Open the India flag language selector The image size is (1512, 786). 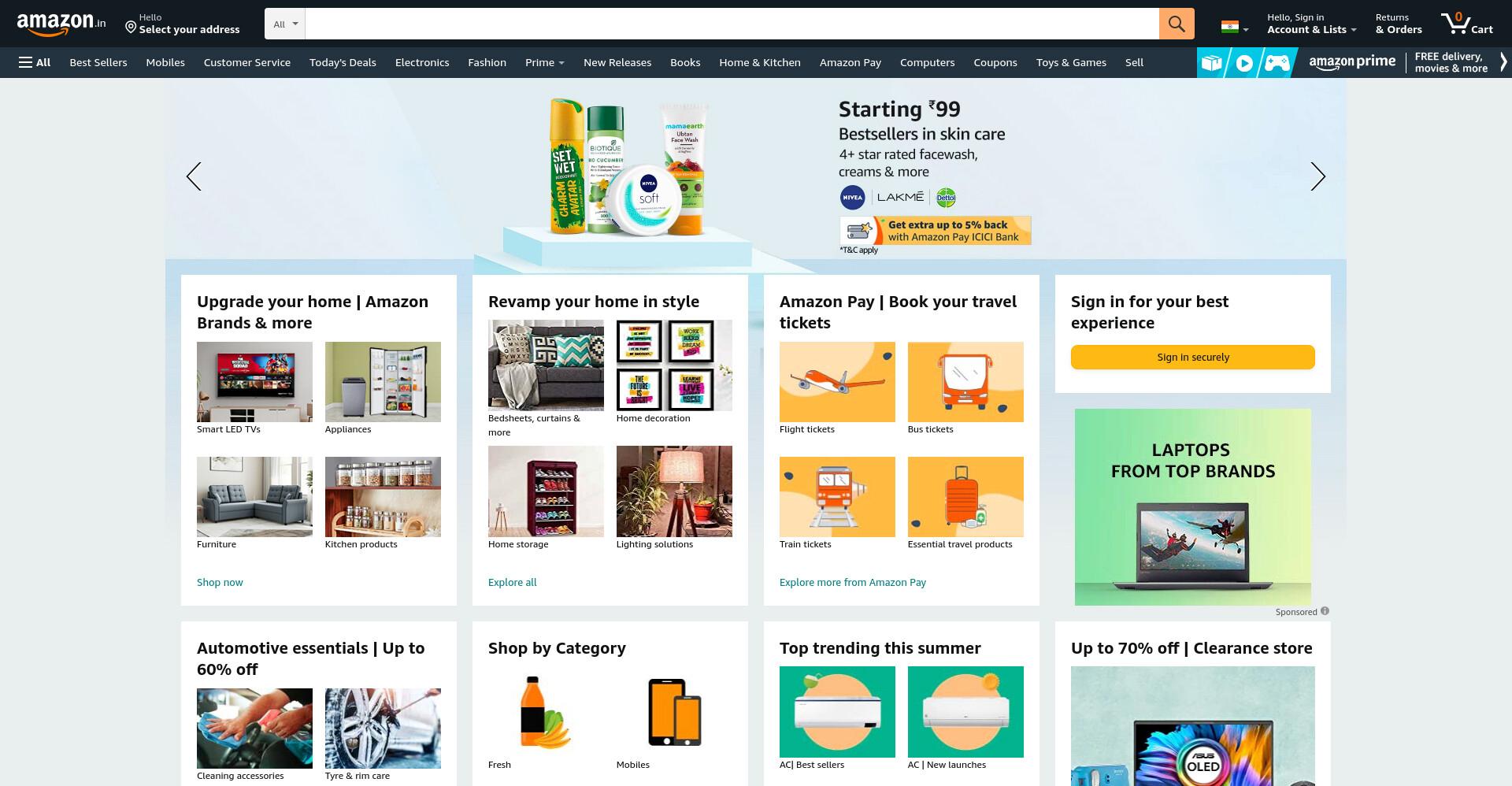click(1234, 28)
